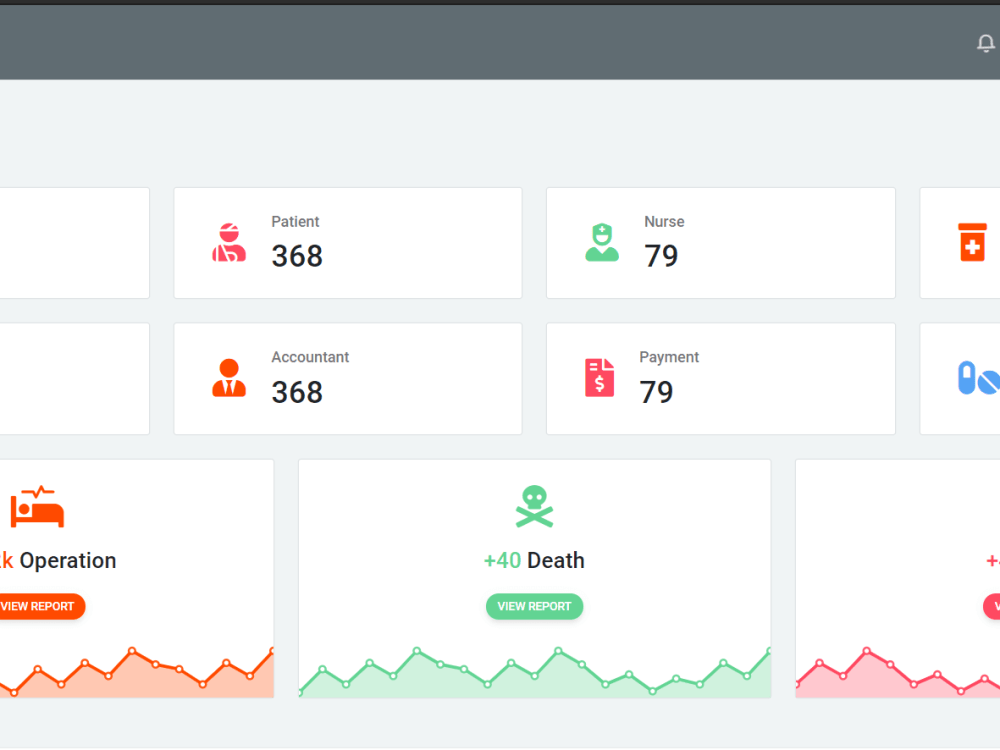Click the Accountant count 368
The width and height of the screenshot is (1000, 750).
(x=297, y=392)
